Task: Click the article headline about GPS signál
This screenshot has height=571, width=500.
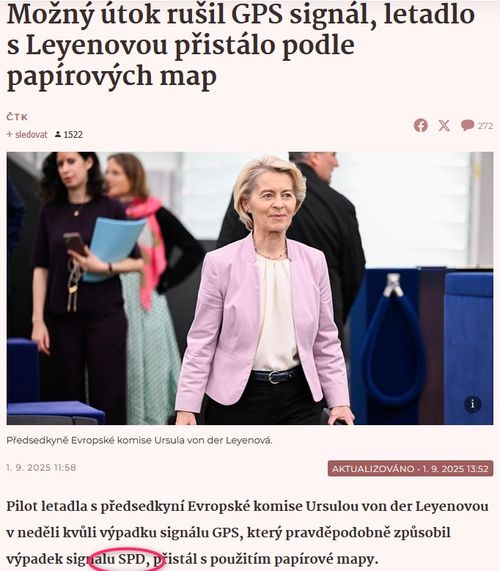Action: point(241,46)
